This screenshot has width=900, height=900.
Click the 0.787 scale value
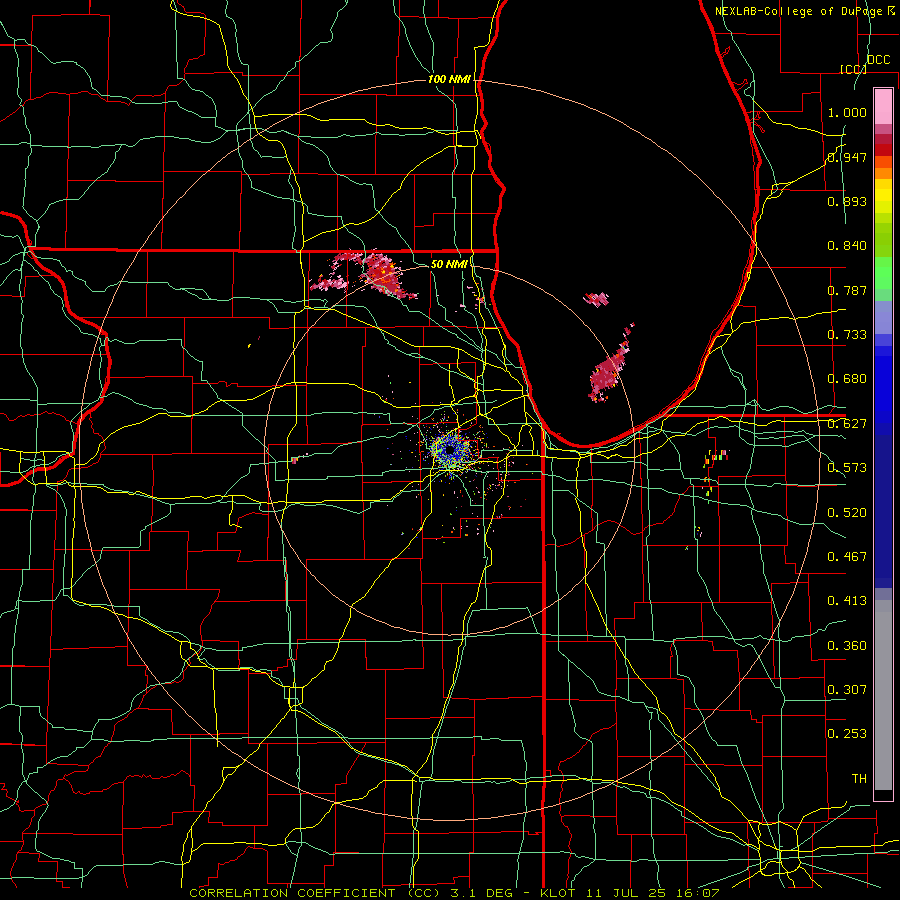[847, 290]
